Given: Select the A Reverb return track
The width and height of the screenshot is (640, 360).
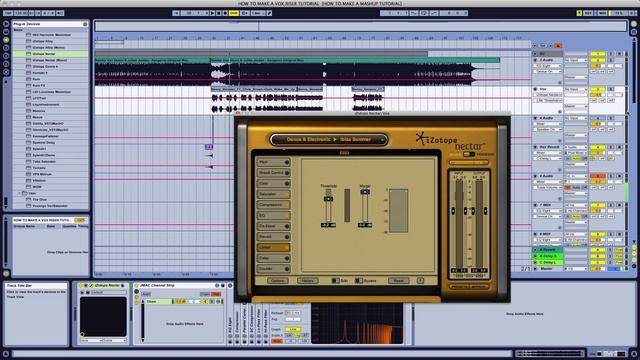Looking at the screenshot, I should click(x=548, y=249).
